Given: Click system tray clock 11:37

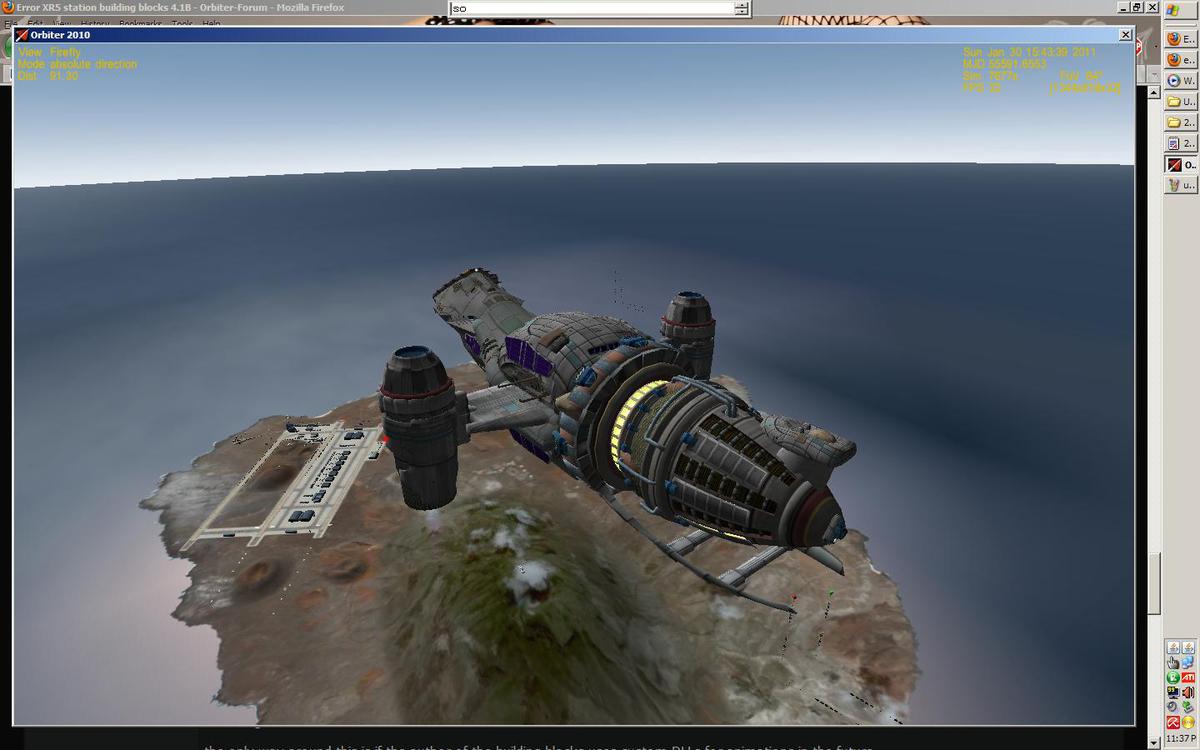Looking at the screenshot, I should (1181, 741).
